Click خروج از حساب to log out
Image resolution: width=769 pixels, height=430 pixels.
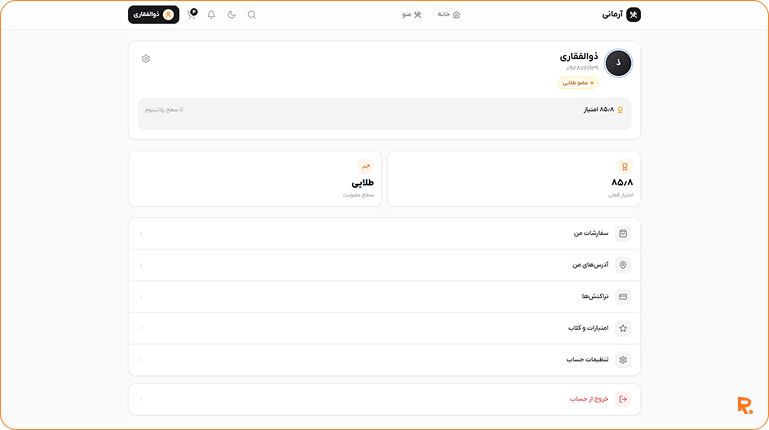pos(384,400)
